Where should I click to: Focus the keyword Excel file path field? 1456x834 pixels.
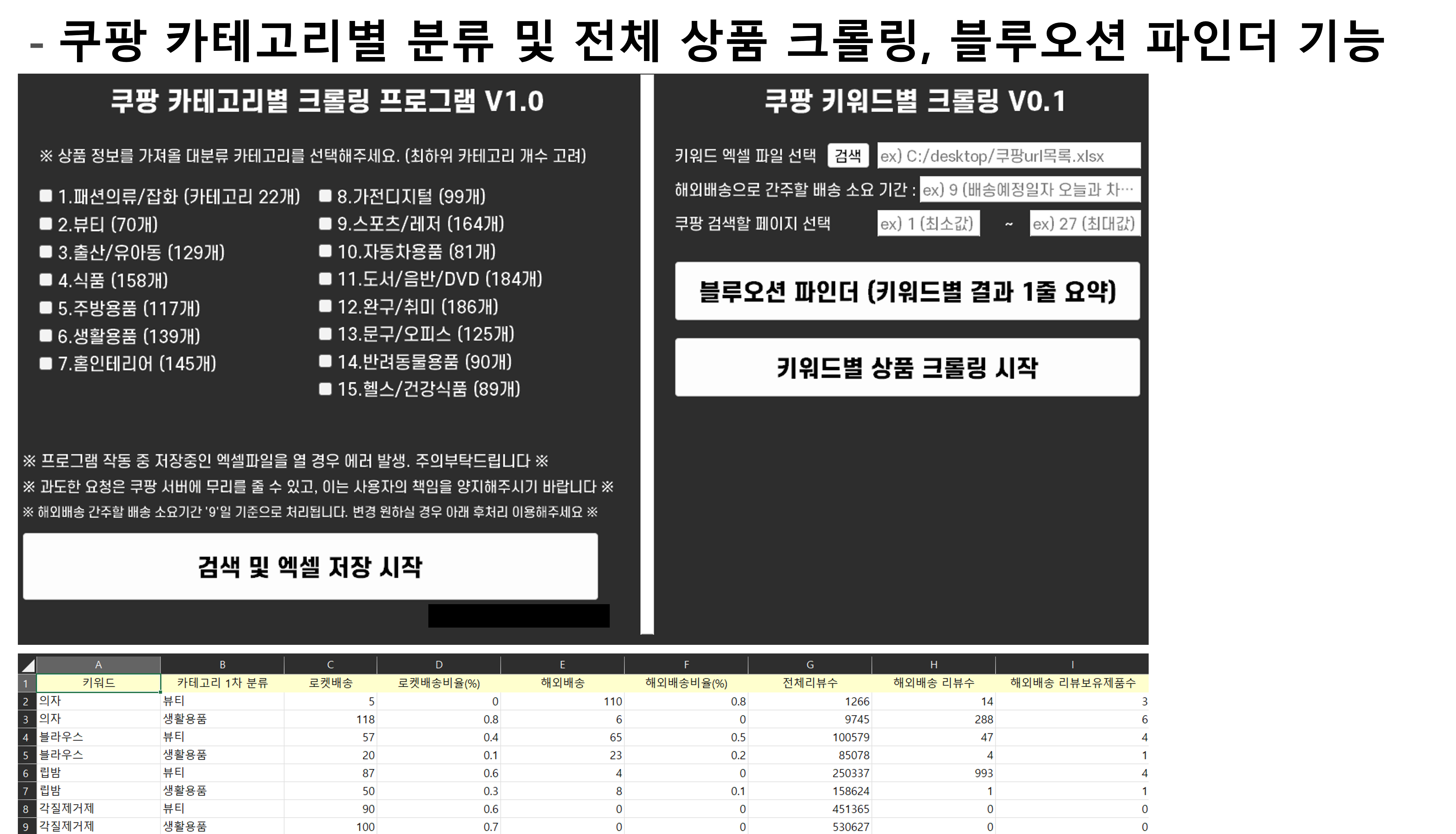(1008, 156)
